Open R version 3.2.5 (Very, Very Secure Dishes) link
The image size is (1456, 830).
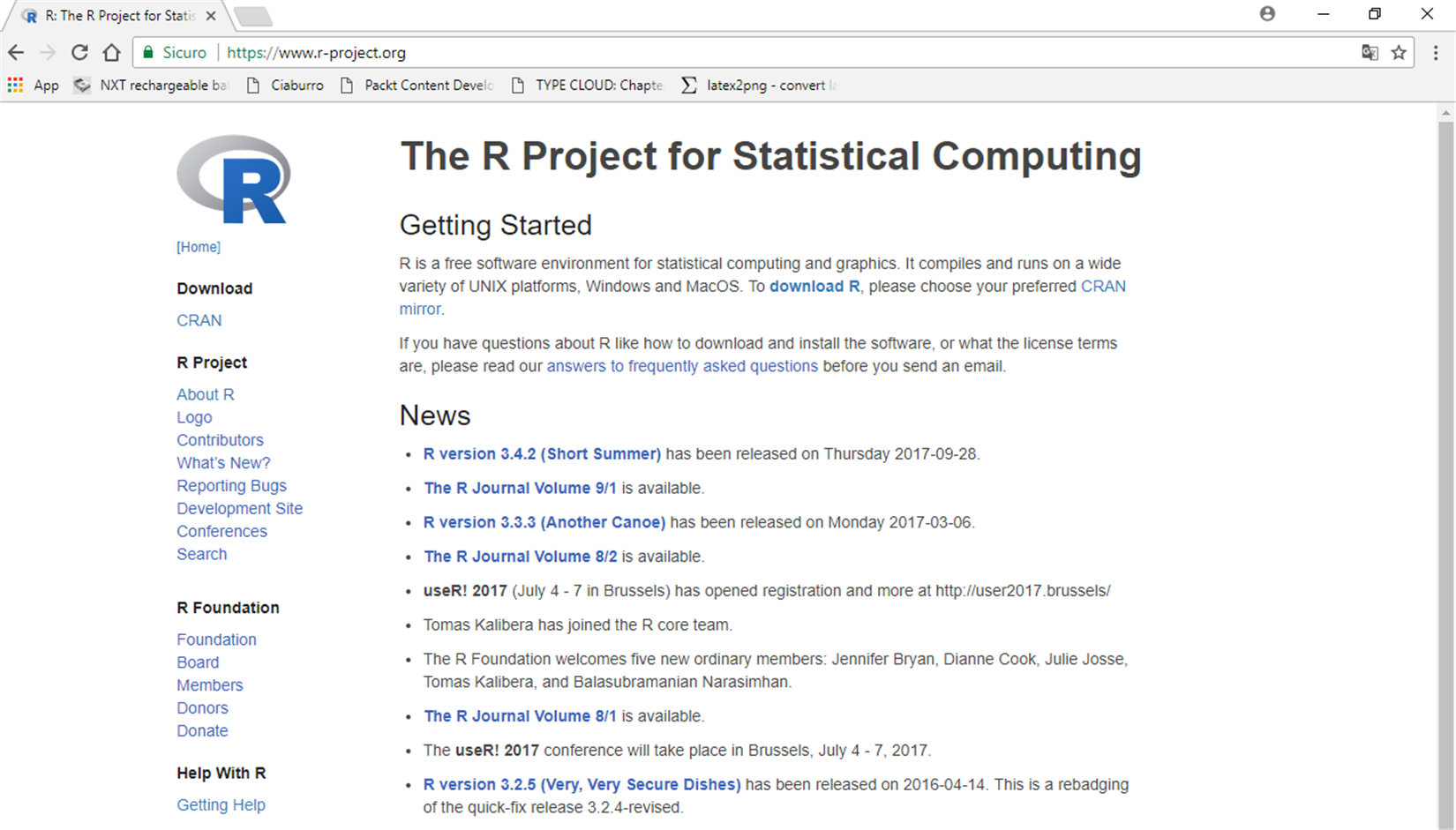(x=582, y=785)
